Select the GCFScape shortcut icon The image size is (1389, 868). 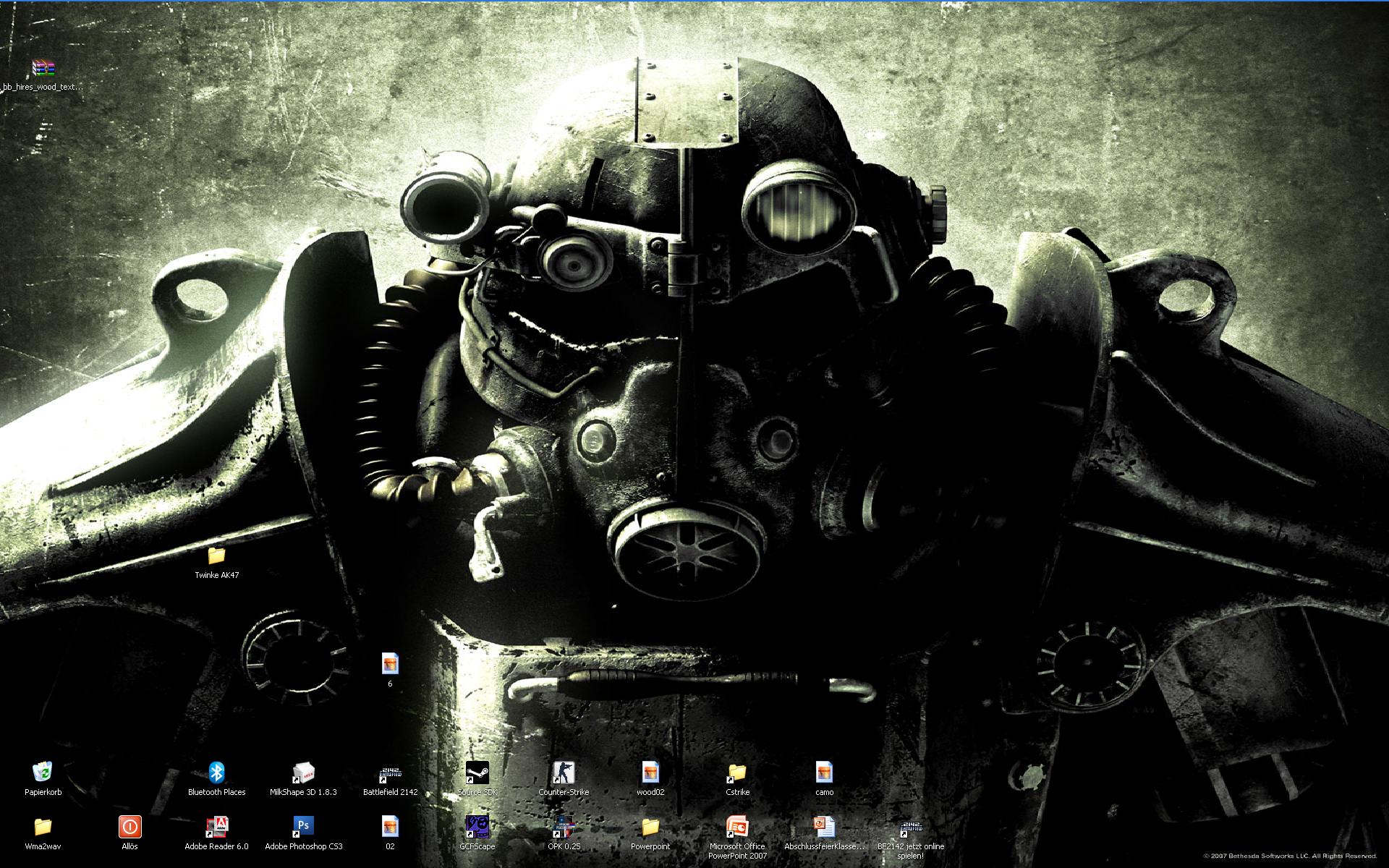[477, 827]
